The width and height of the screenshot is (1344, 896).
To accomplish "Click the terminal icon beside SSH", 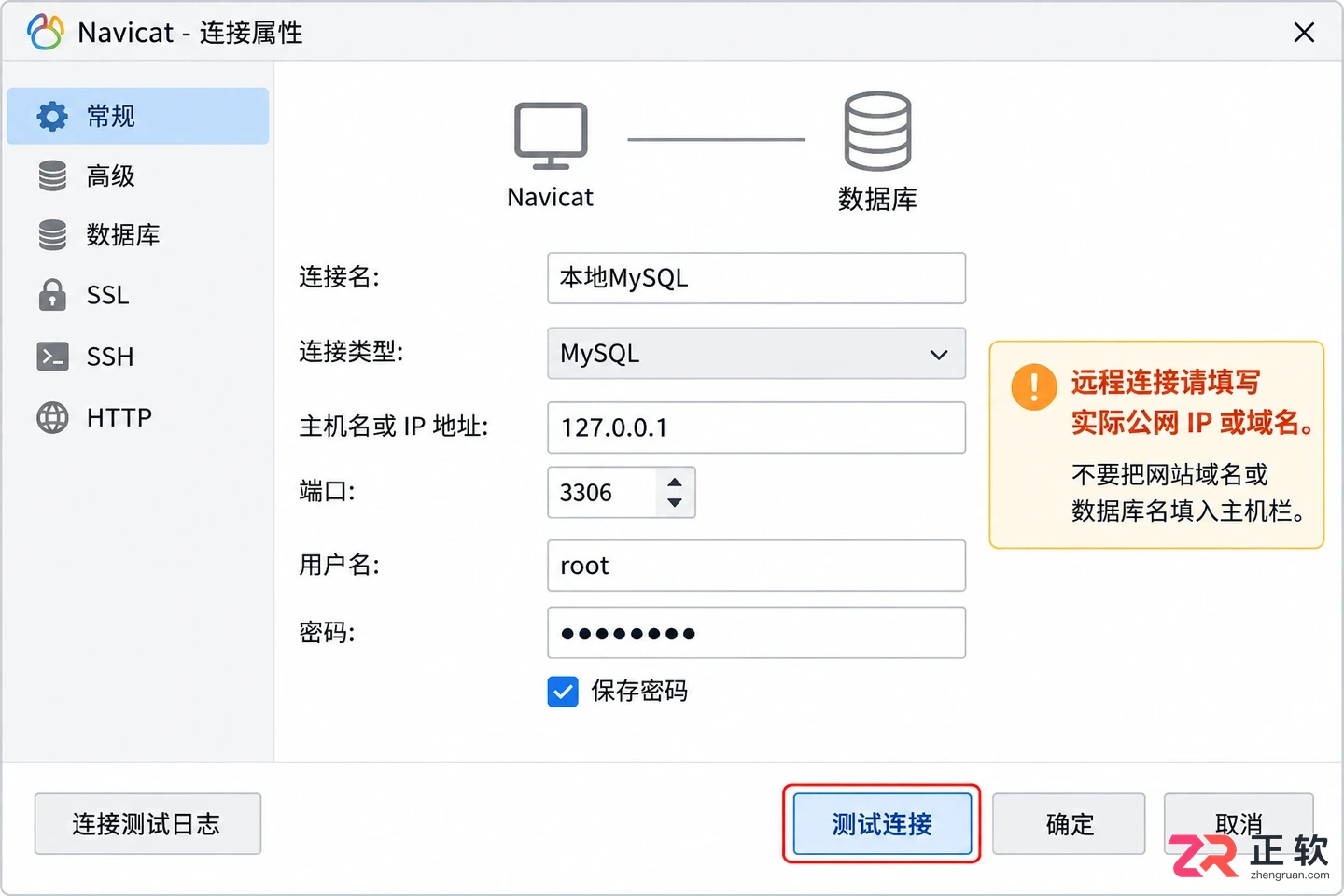I will click(x=52, y=356).
